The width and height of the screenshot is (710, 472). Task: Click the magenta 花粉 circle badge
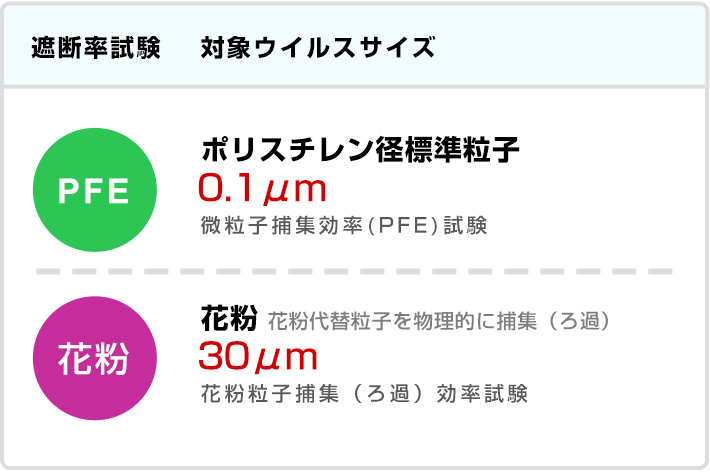point(95,359)
